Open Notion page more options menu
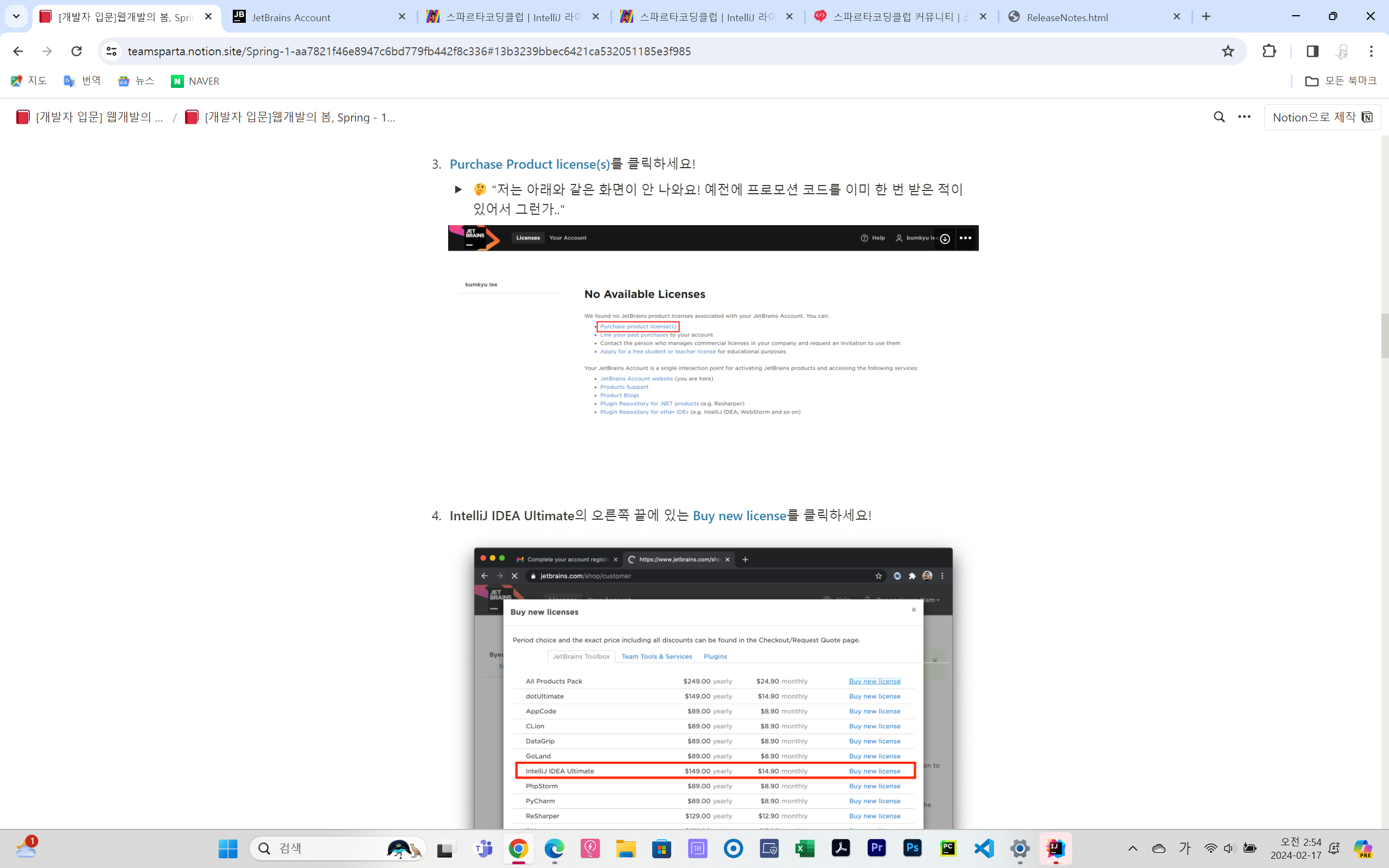 coord(1244,117)
